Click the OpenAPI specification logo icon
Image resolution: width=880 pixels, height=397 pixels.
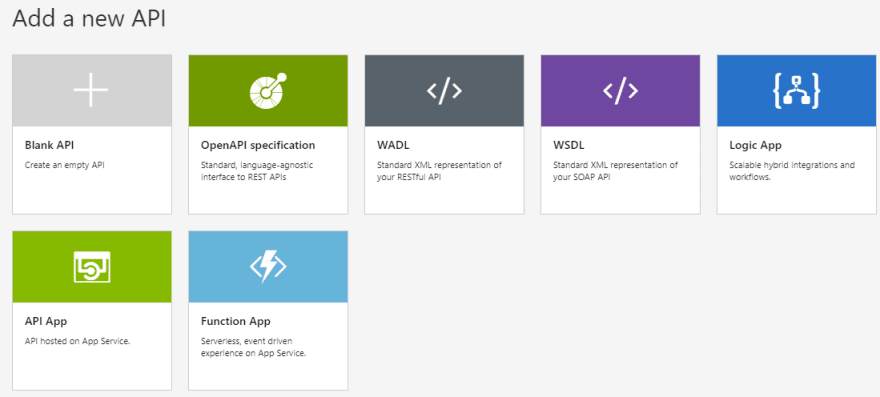pos(268,90)
